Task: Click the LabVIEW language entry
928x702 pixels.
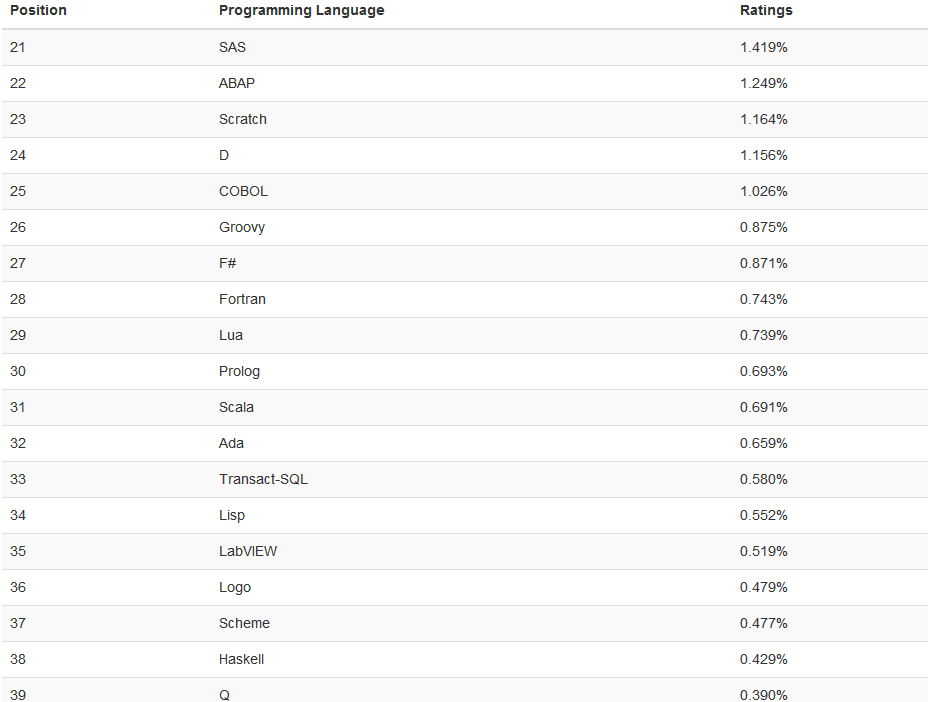Action: [248, 551]
